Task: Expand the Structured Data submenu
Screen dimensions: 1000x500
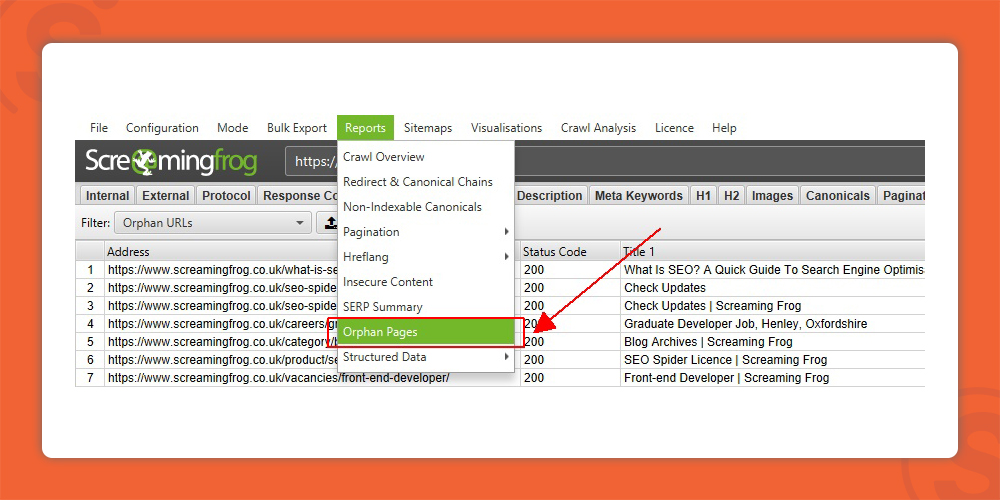Action: 426,357
